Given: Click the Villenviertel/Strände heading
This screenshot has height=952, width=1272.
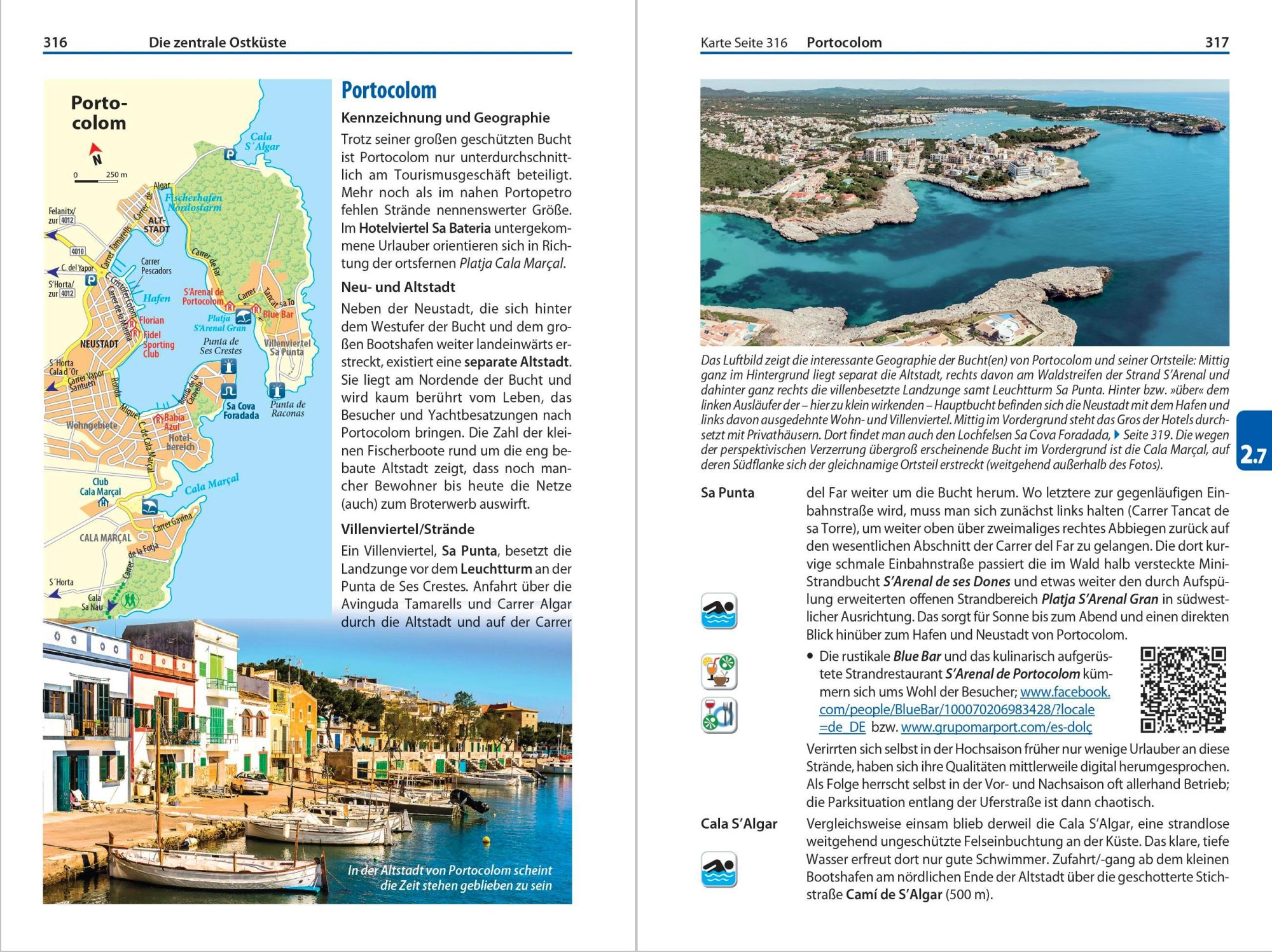Looking at the screenshot, I should point(408,529).
